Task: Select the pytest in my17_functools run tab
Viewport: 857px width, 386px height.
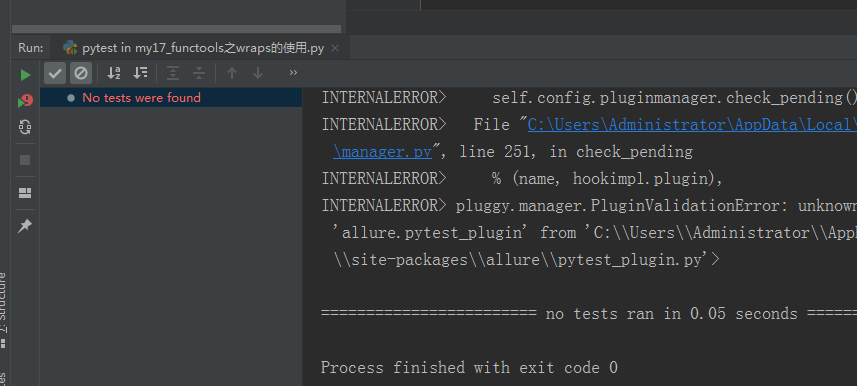Action: (x=193, y=48)
